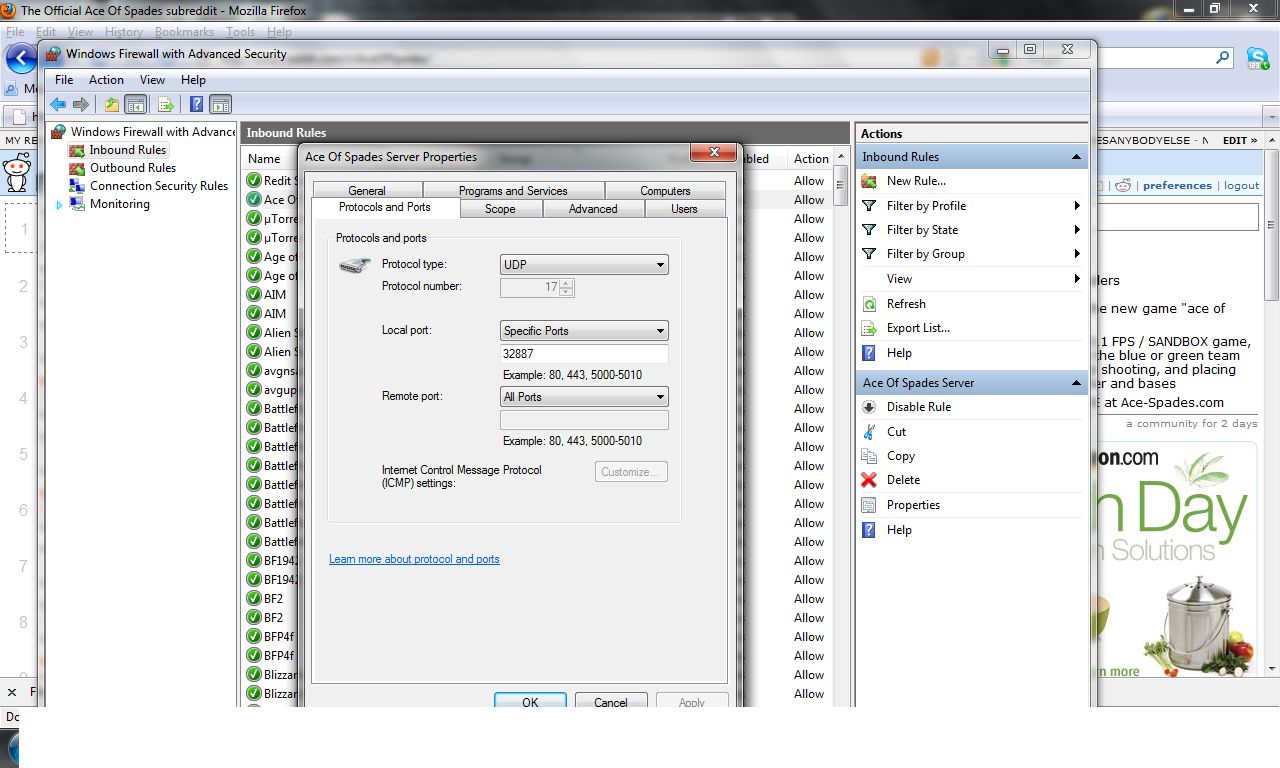The height and width of the screenshot is (768, 1280).
Task: Click the Filter by State funnel icon
Action: coord(869,229)
